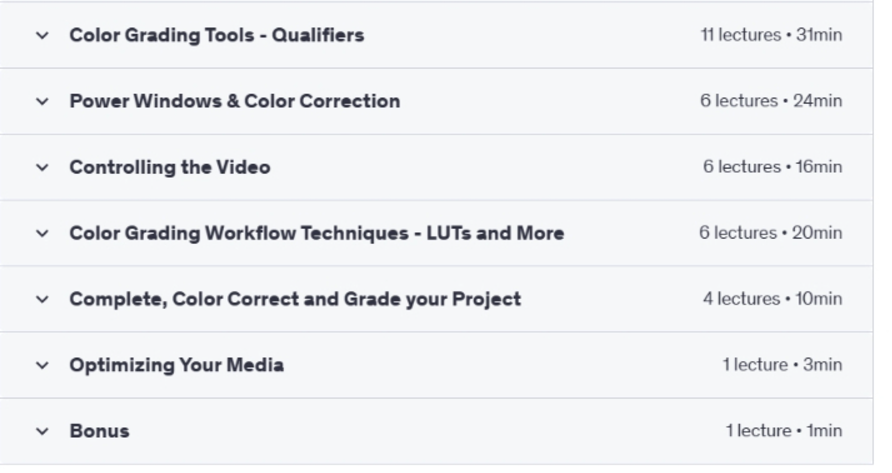
Task: Expand the Color Grading Tools - Qualifiers chevron
Action: pos(42,35)
